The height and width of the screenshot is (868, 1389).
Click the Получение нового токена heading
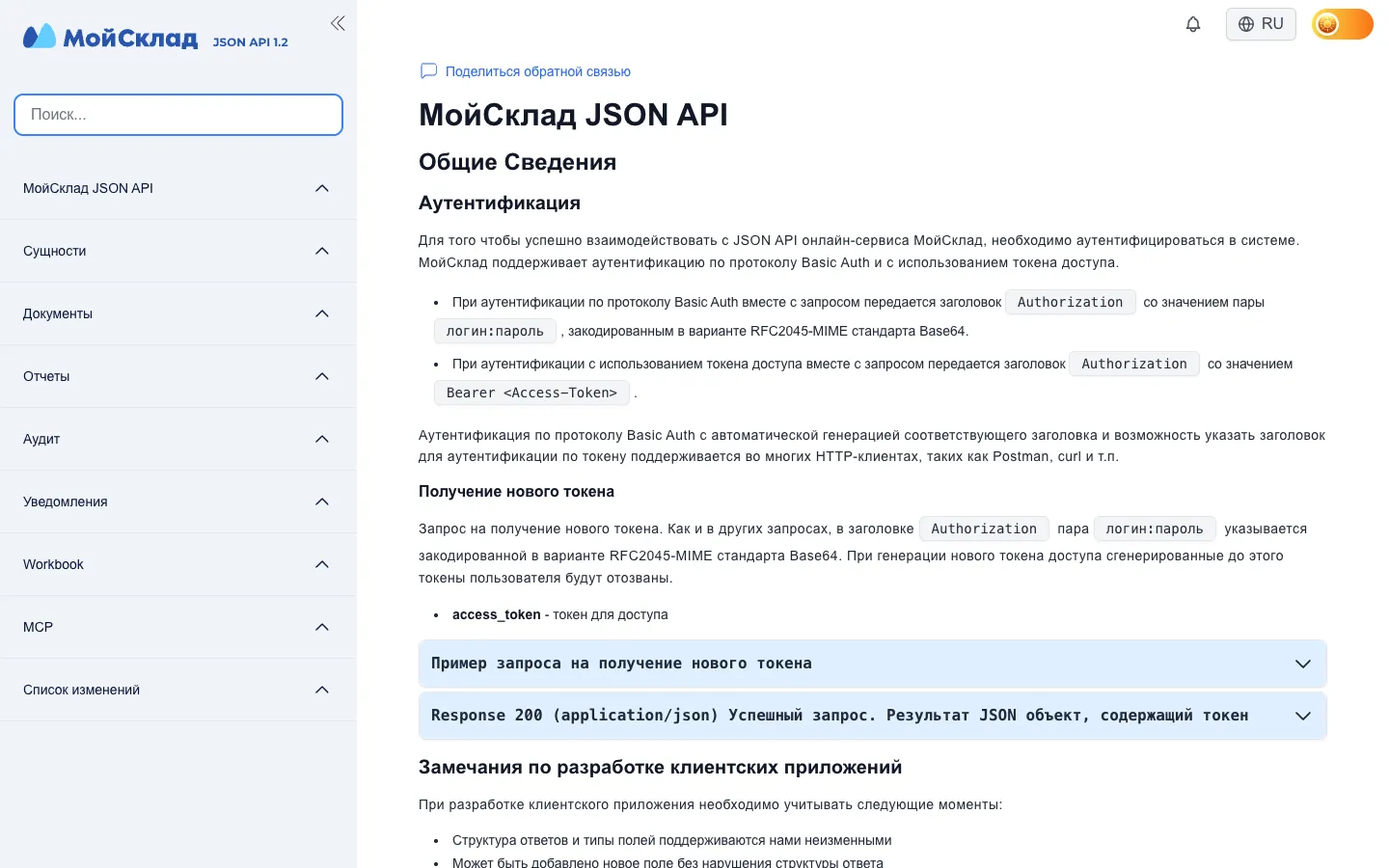(x=516, y=492)
